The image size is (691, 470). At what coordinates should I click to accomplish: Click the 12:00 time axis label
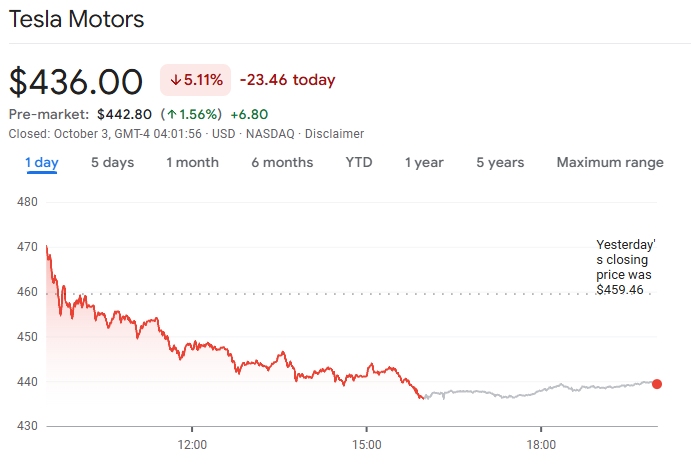coord(192,444)
